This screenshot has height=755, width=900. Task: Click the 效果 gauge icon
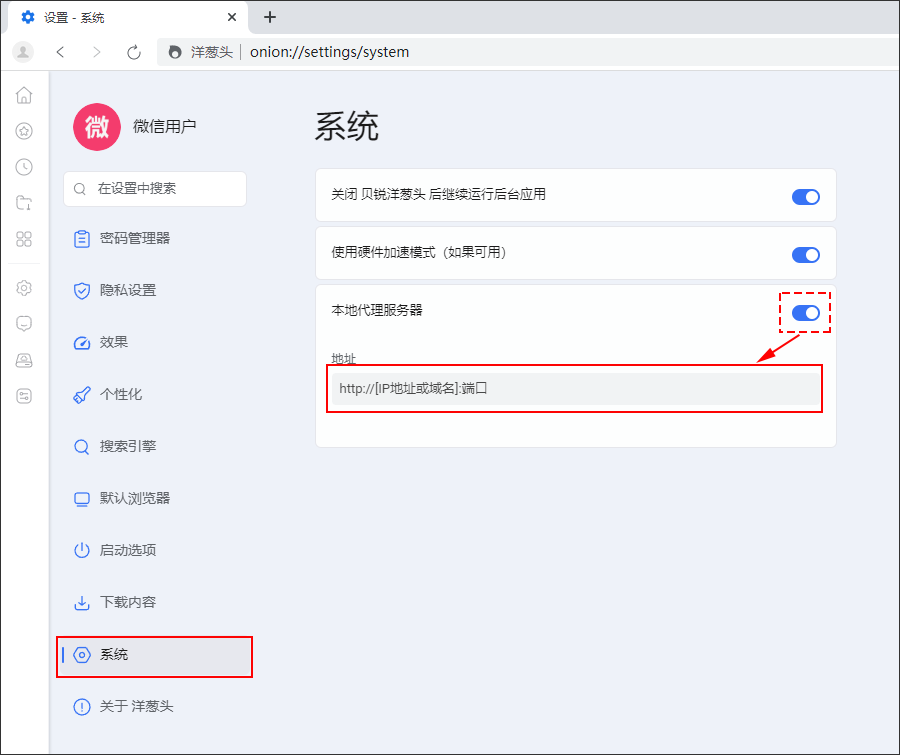[x=82, y=343]
